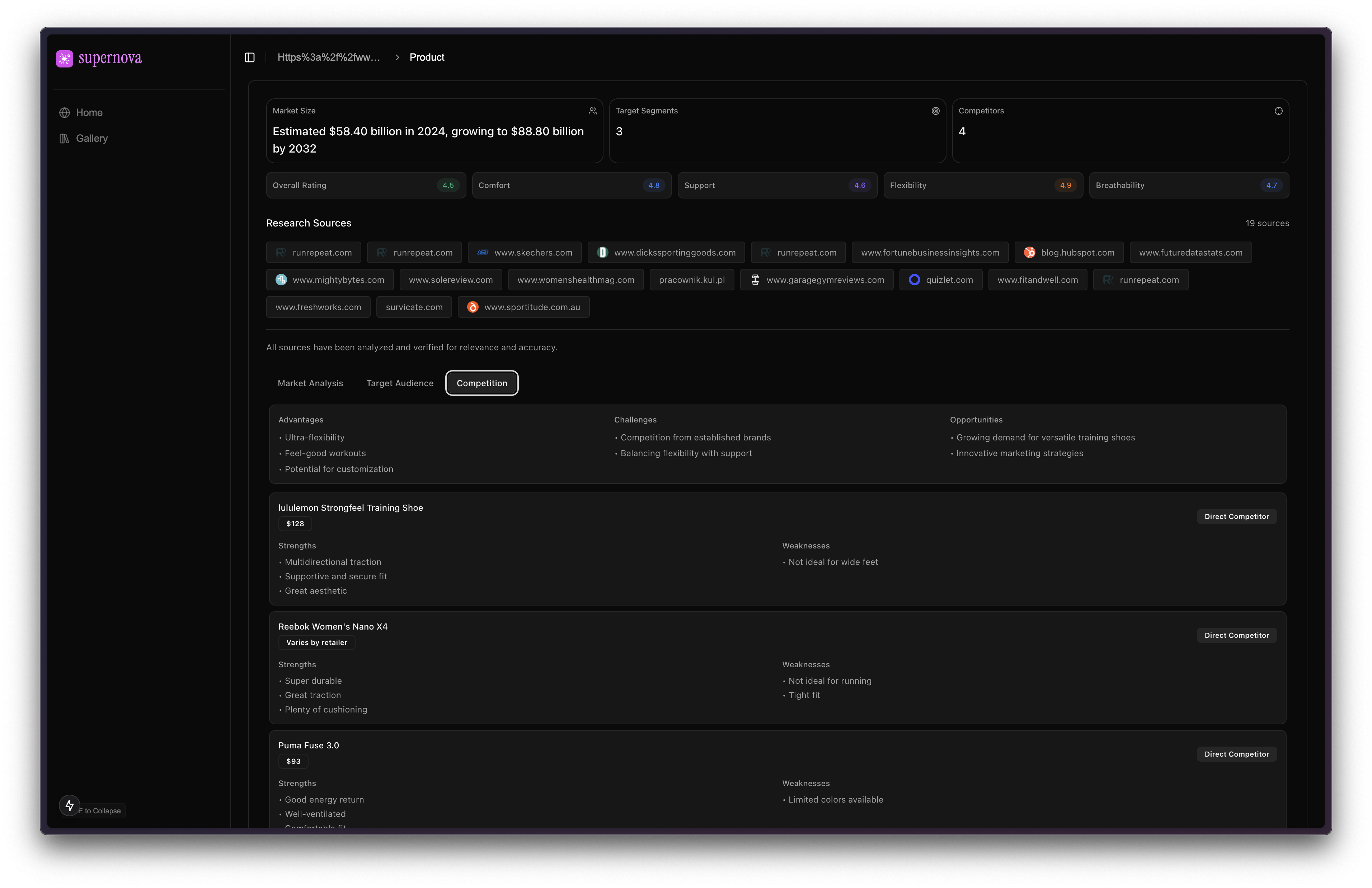This screenshot has width=1372, height=888.
Task: Click the Reebok Varies by retailer tag
Action: point(316,642)
